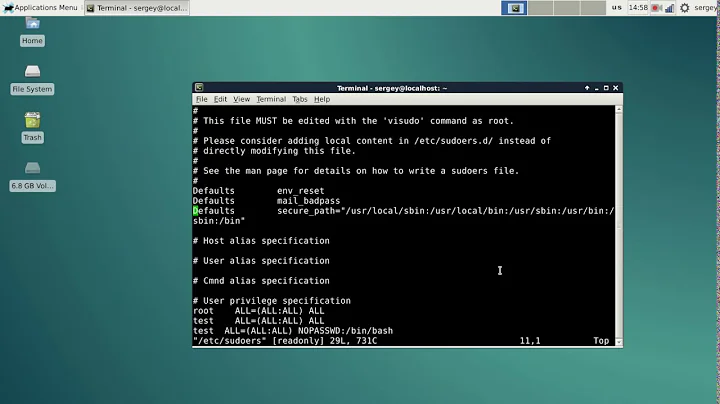
Task: Click the terminal vertical scrollbar track
Action: pos(619,225)
